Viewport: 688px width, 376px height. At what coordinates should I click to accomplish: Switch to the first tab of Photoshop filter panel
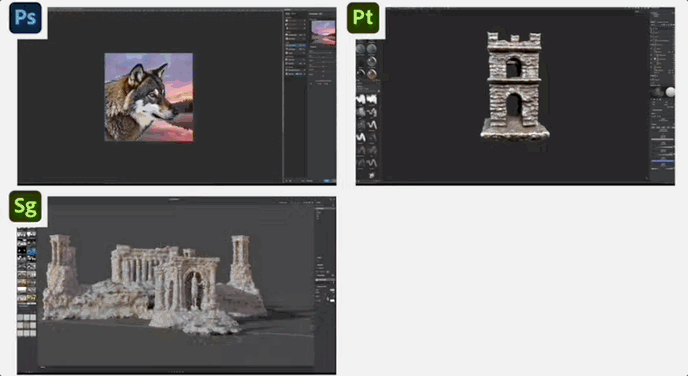(287, 14)
